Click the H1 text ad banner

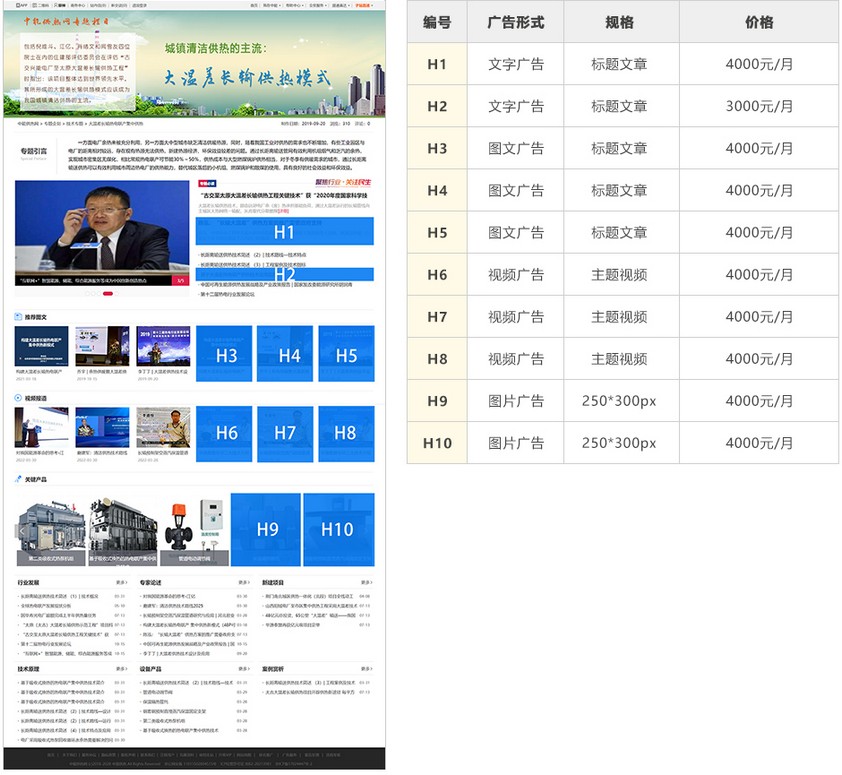[x=285, y=232]
